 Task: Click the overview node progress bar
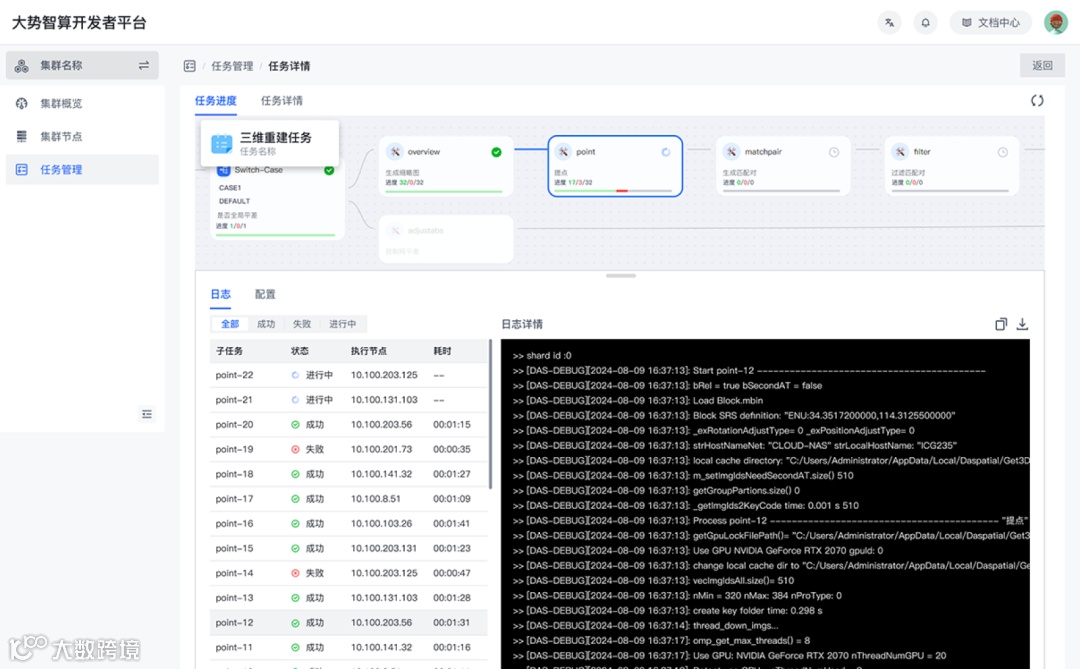click(x=444, y=191)
